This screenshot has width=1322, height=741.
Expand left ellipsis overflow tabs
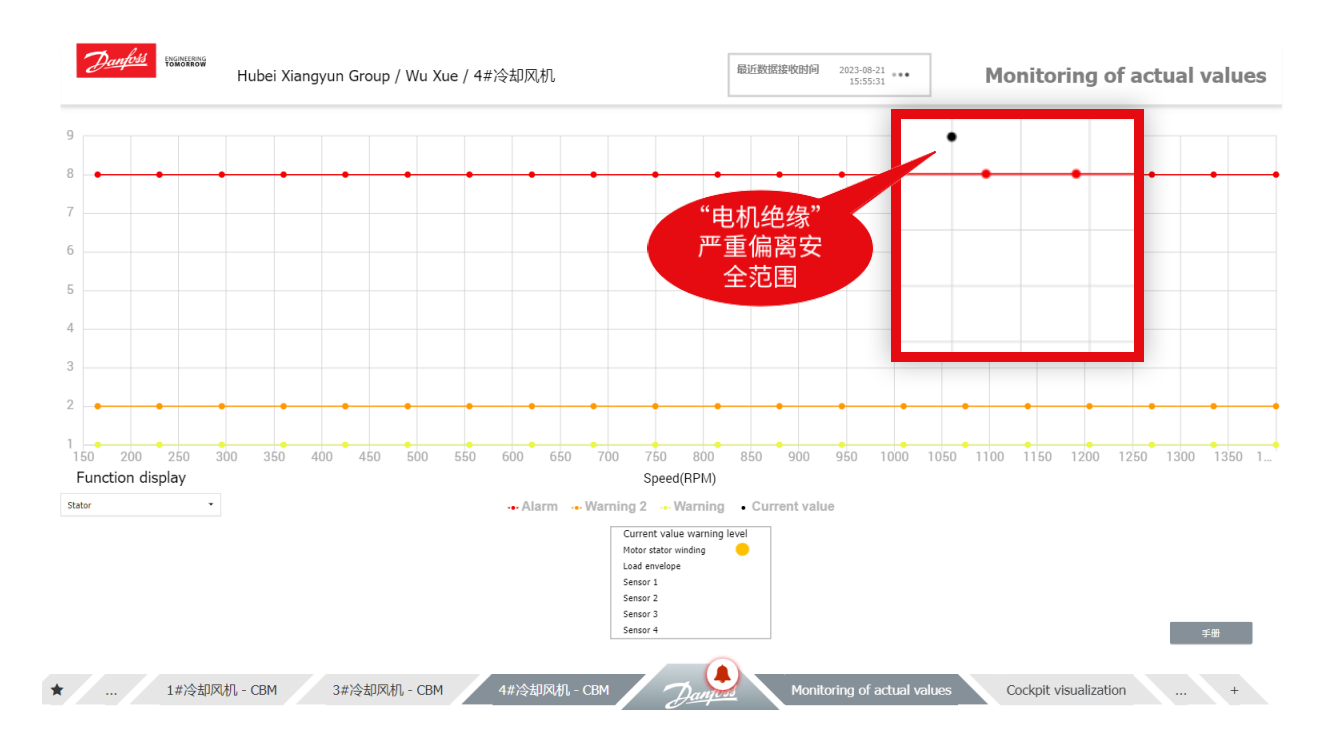111,690
